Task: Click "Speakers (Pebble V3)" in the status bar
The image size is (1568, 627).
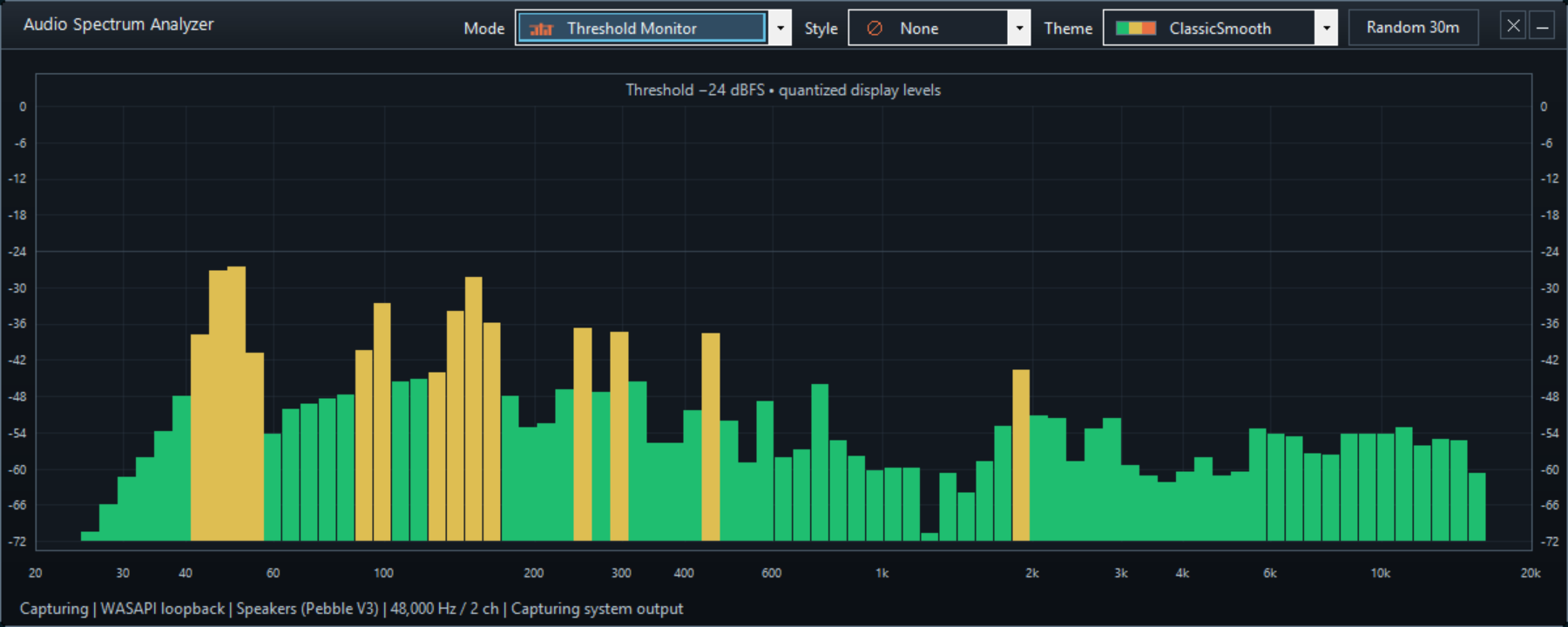Action: 308,609
